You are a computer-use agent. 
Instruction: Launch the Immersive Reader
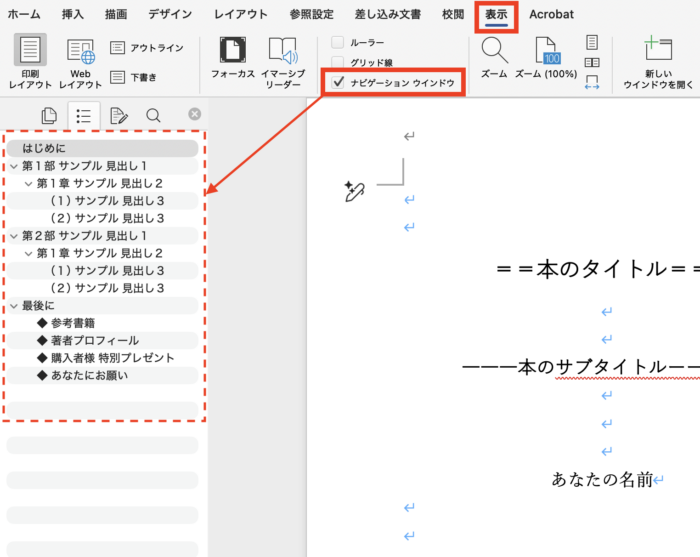[283, 62]
